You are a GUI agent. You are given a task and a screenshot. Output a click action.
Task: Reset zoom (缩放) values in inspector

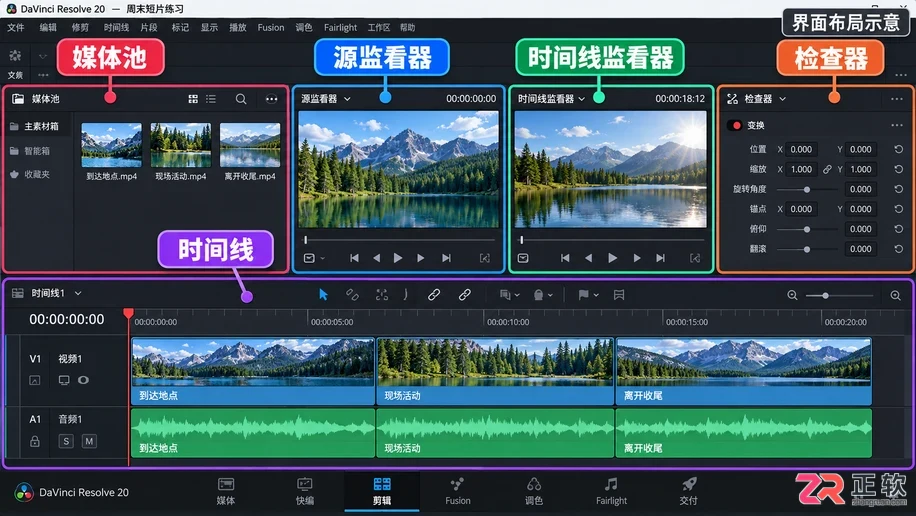tap(898, 169)
